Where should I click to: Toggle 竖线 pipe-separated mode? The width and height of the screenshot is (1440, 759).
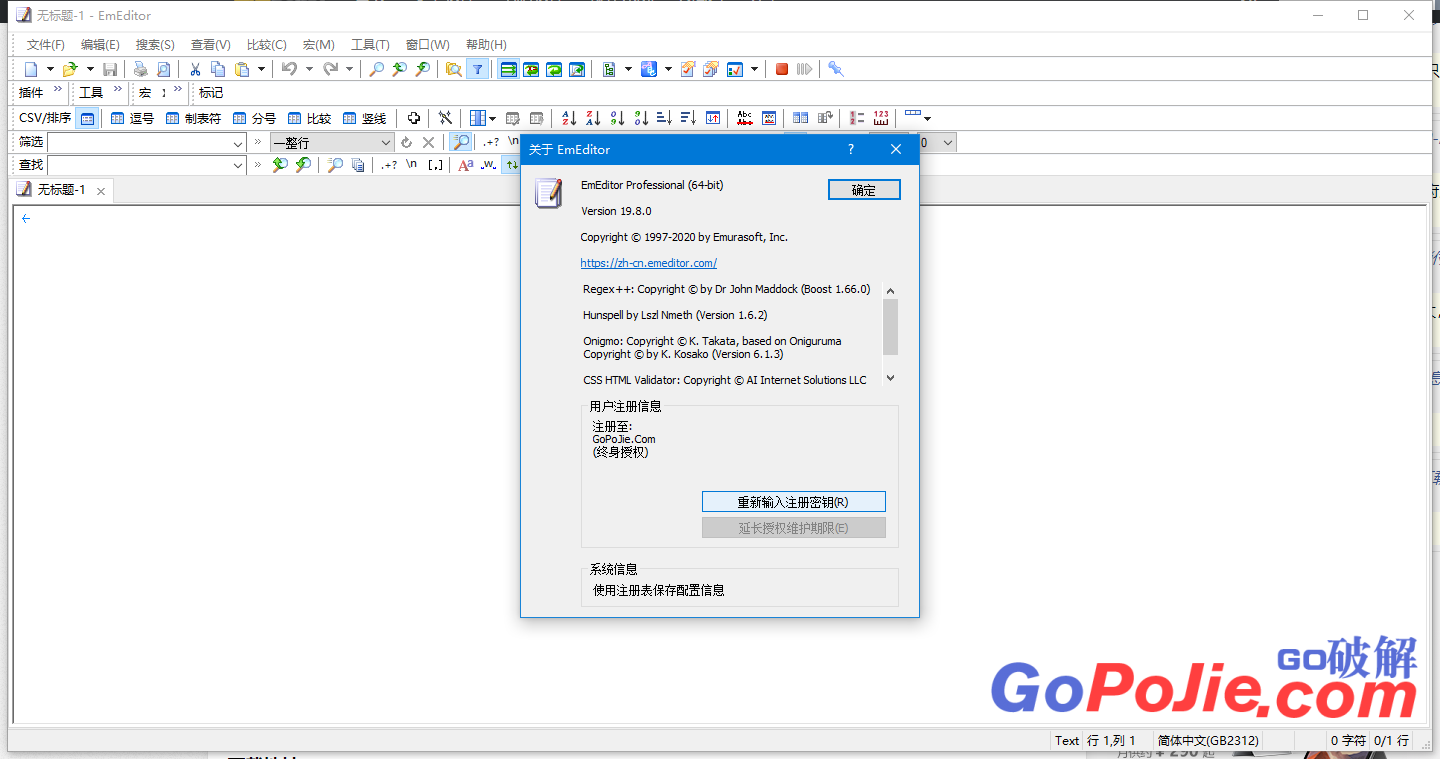click(365, 118)
